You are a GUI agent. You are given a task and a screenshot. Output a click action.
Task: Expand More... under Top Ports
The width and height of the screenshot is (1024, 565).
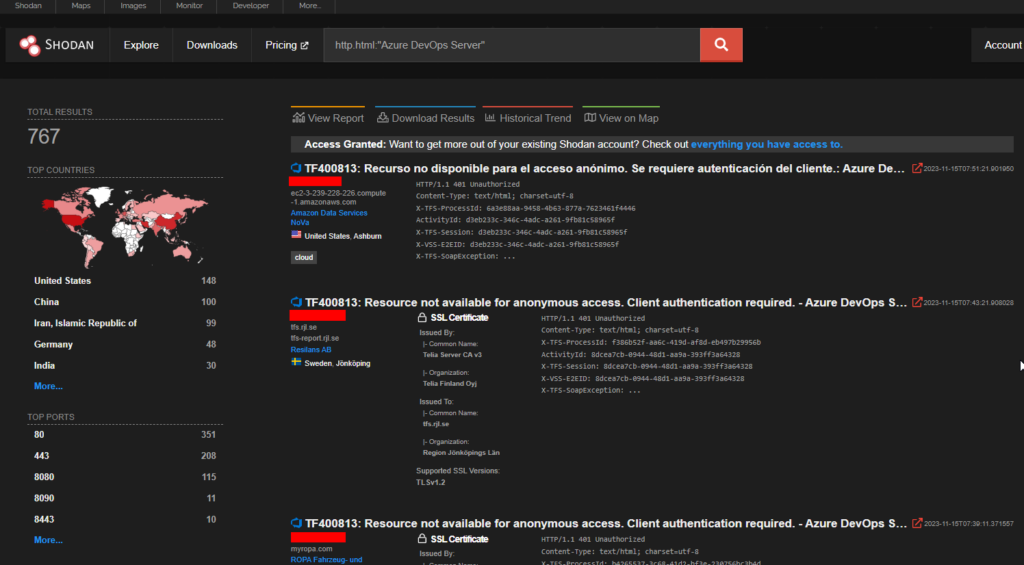pyautogui.click(x=48, y=540)
